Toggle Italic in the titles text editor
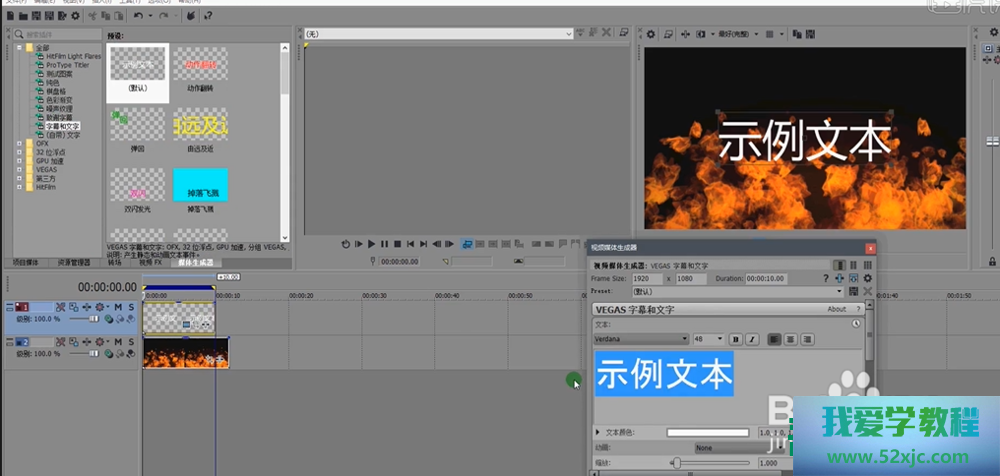 tap(752, 339)
